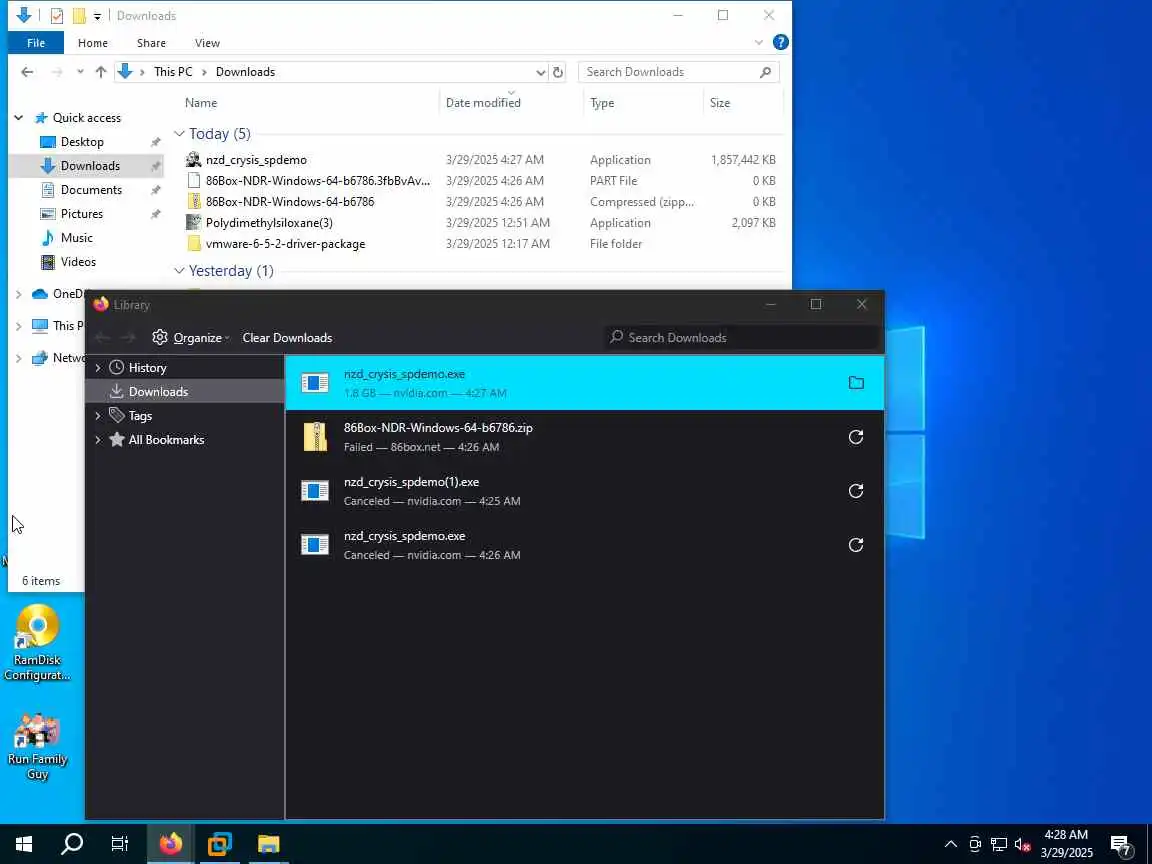Open Pictures in Quick access

coord(82,214)
